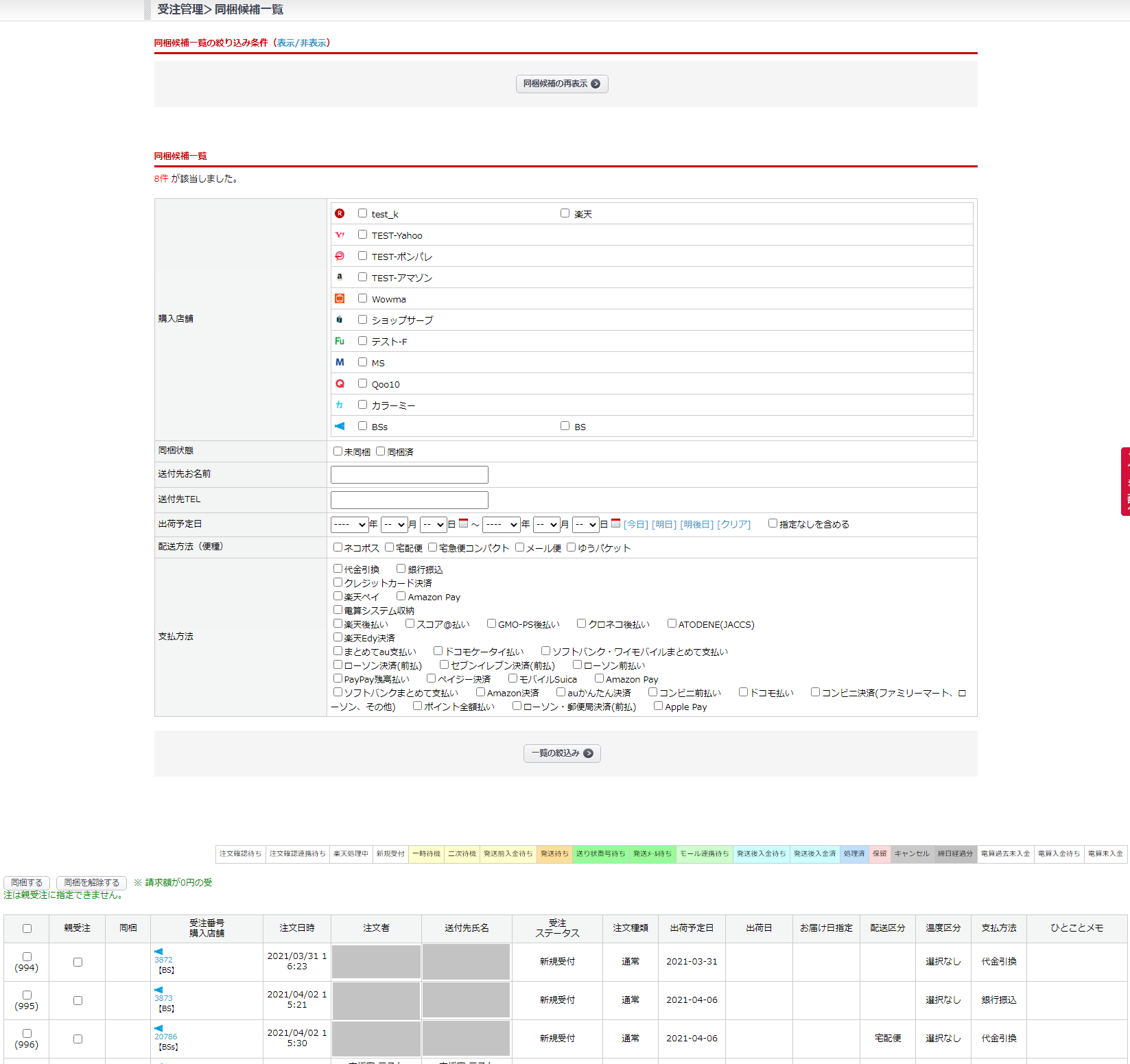Toggle the 表示/非表示 filter link
The image size is (1130, 1064).
[x=302, y=43]
